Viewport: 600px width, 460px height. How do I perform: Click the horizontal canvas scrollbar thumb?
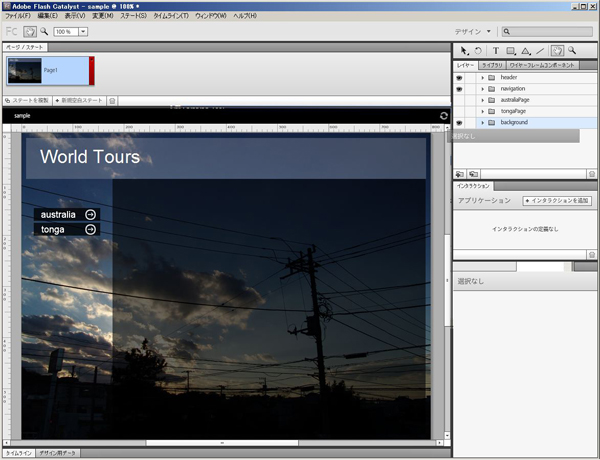coord(222,443)
